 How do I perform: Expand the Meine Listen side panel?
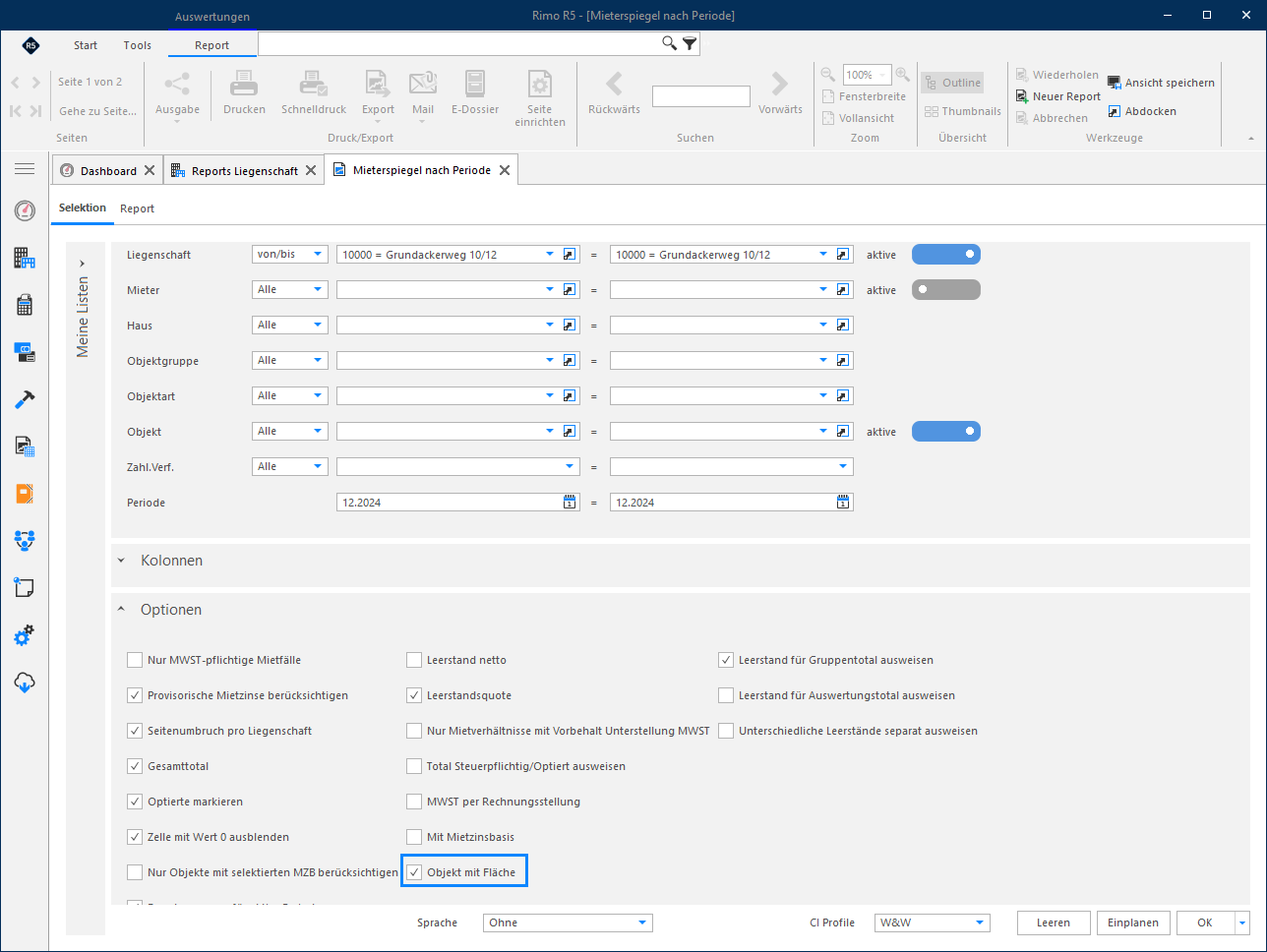click(83, 264)
